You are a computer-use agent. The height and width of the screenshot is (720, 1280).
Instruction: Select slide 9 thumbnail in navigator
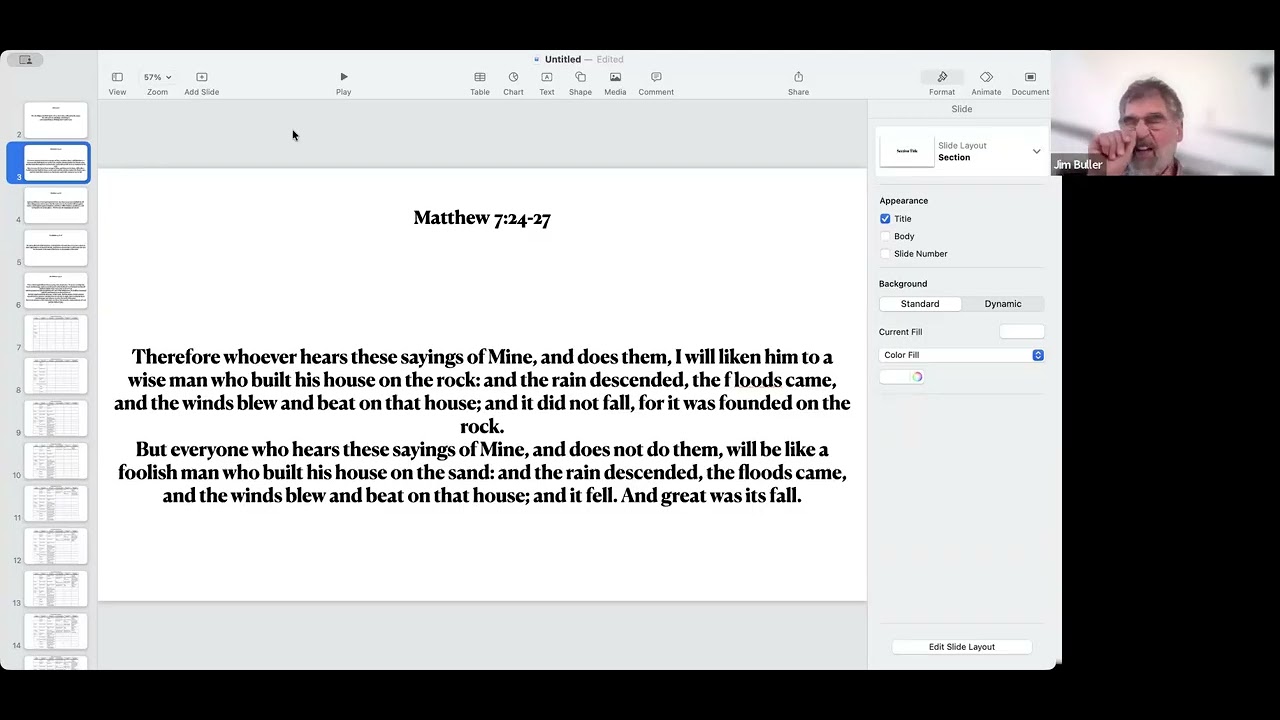pyautogui.click(x=56, y=418)
